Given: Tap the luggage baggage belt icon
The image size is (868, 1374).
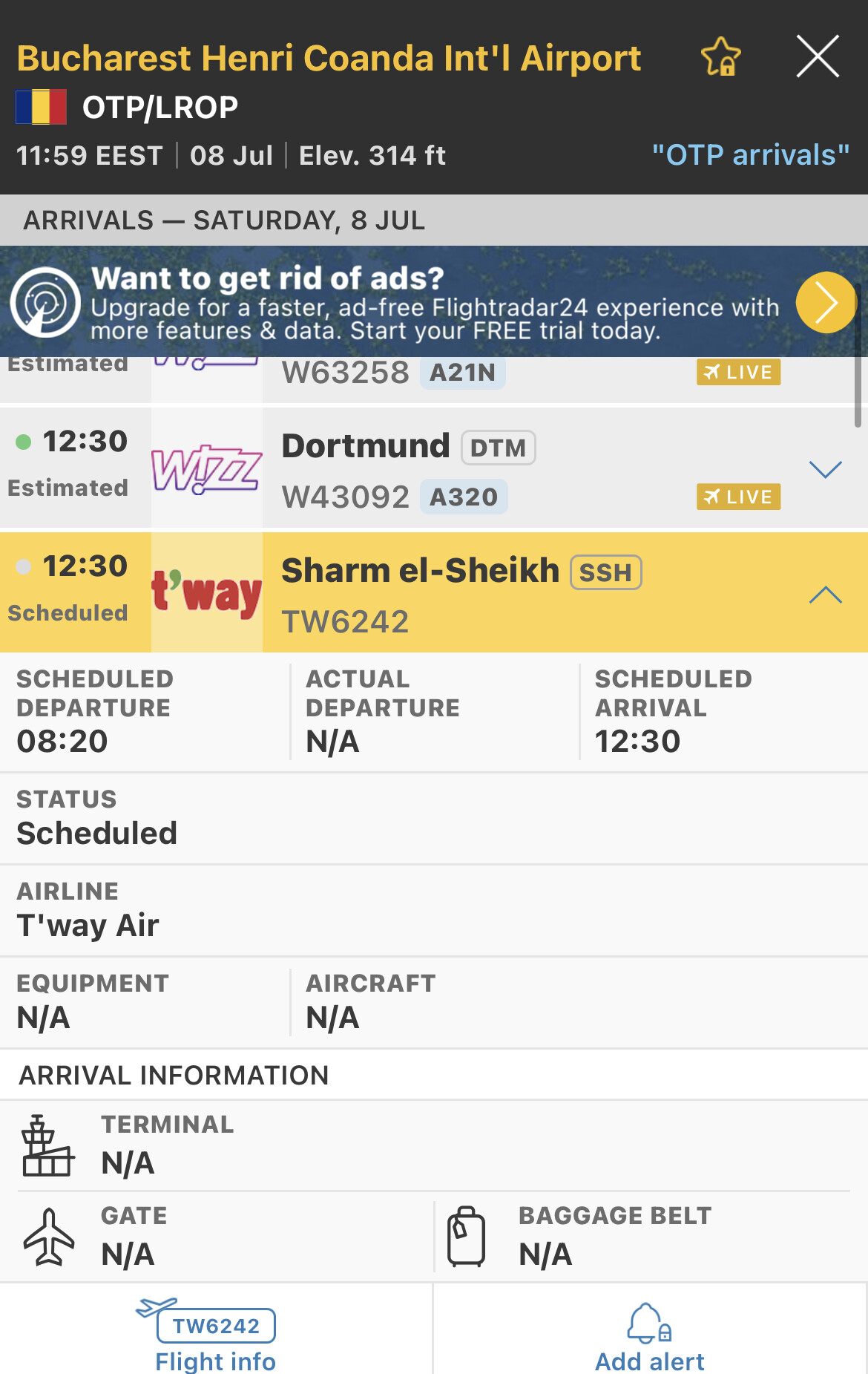Looking at the screenshot, I should [466, 1237].
